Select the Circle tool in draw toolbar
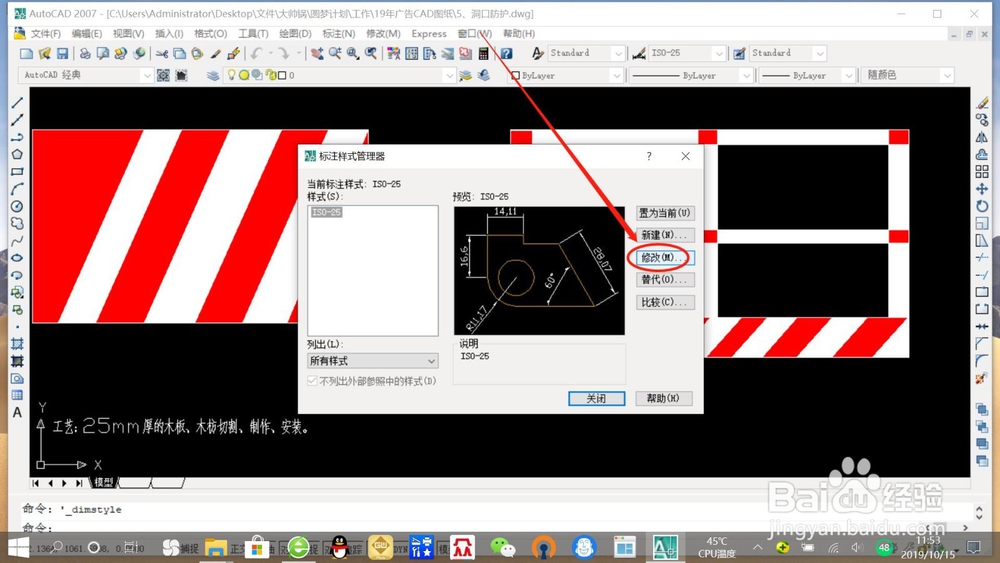The width and height of the screenshot is (1000, 563). click(x=17, y=206)
